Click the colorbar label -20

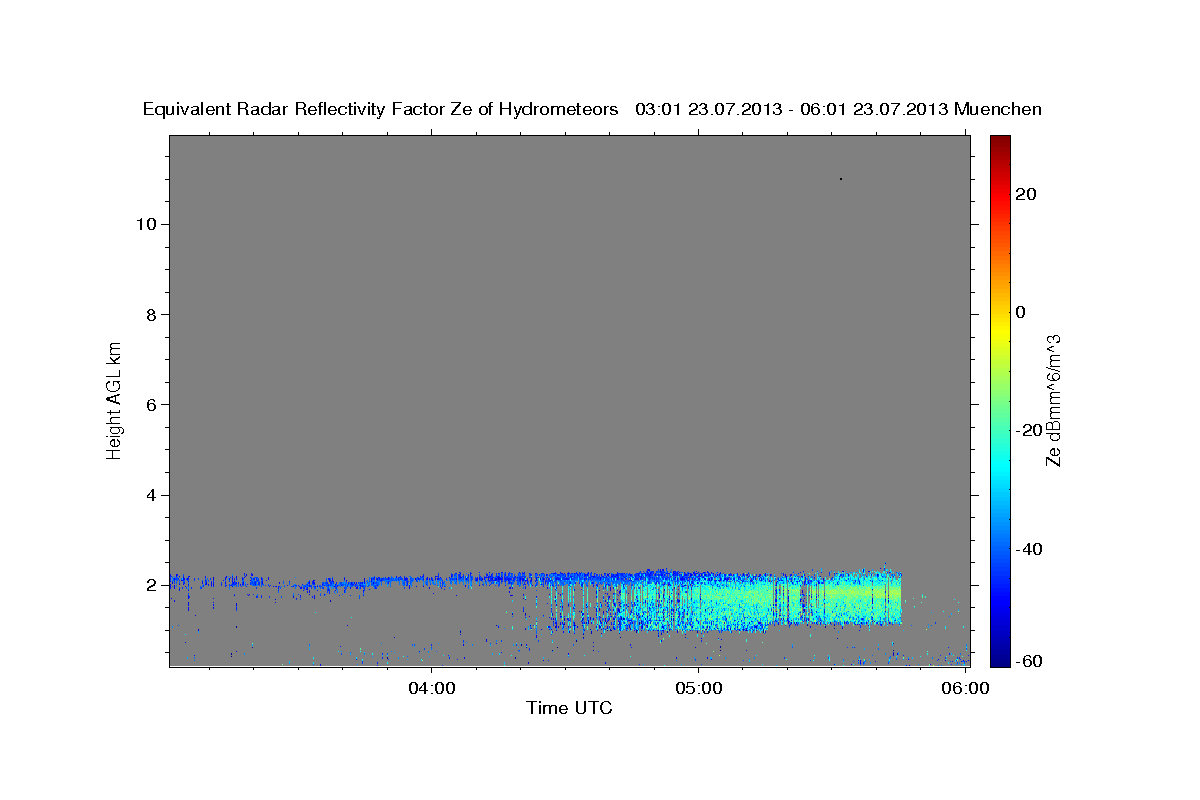tap(1029, 430)
